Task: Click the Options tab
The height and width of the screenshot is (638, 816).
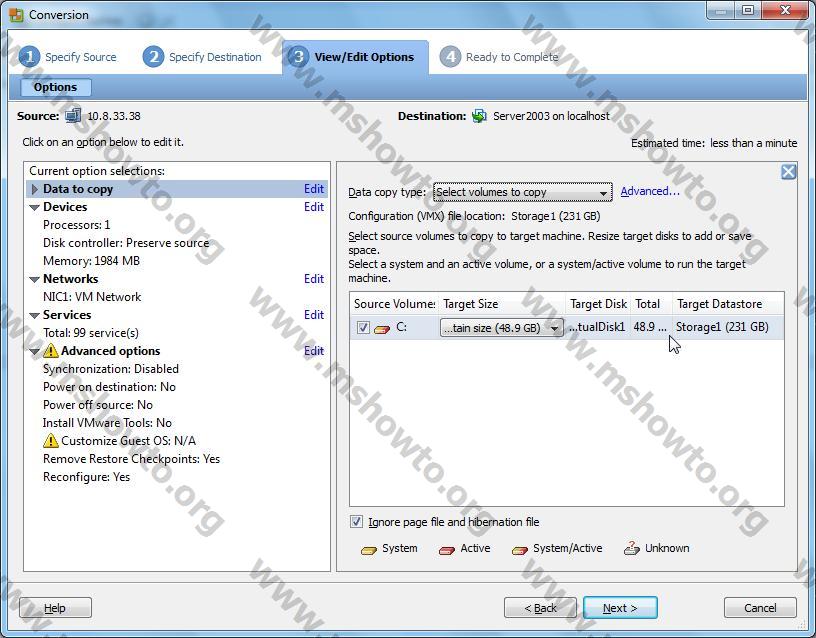Action: point(56,87)
